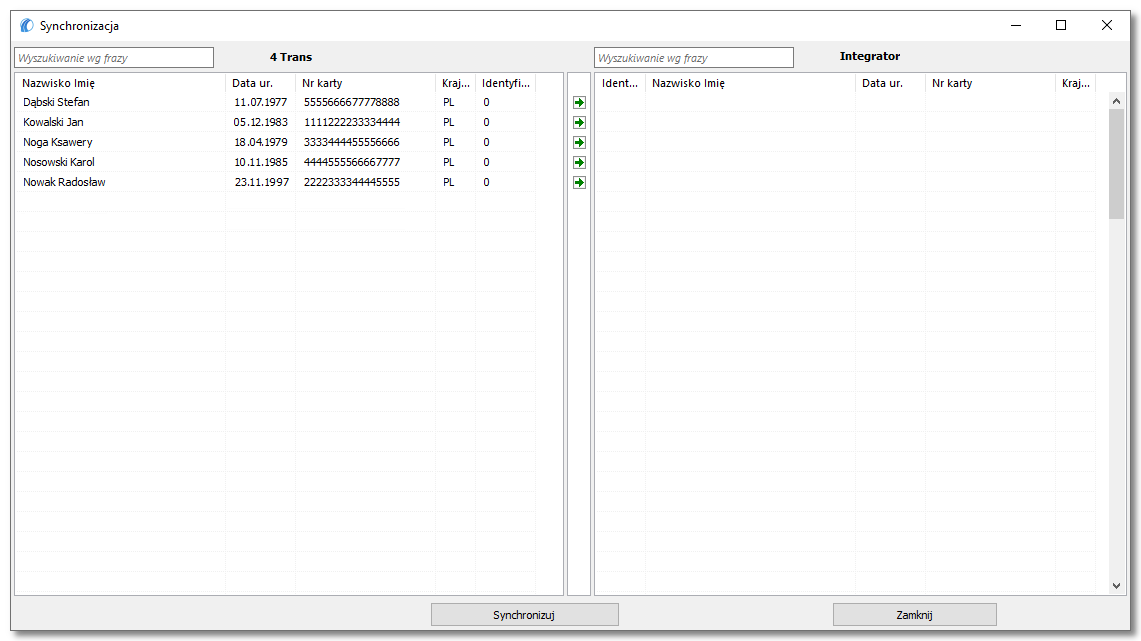
Task: Sort 4 Trans list by Data ur. header
Action: (261, 83)
